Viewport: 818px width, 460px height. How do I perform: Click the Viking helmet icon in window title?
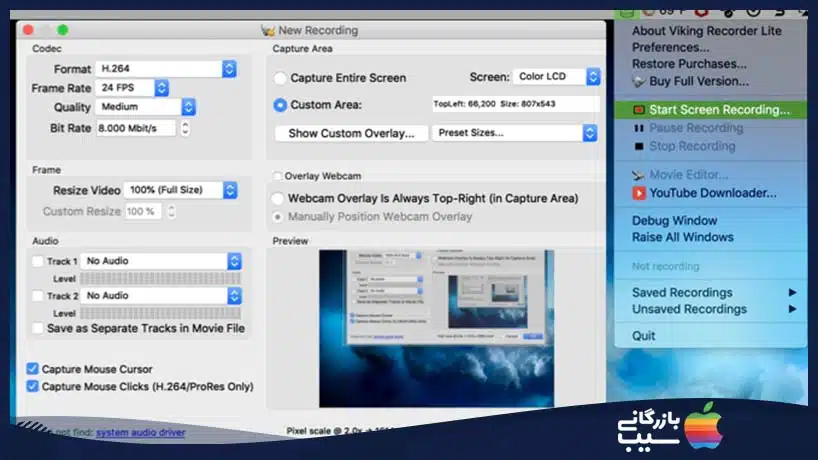pos(268,30)
